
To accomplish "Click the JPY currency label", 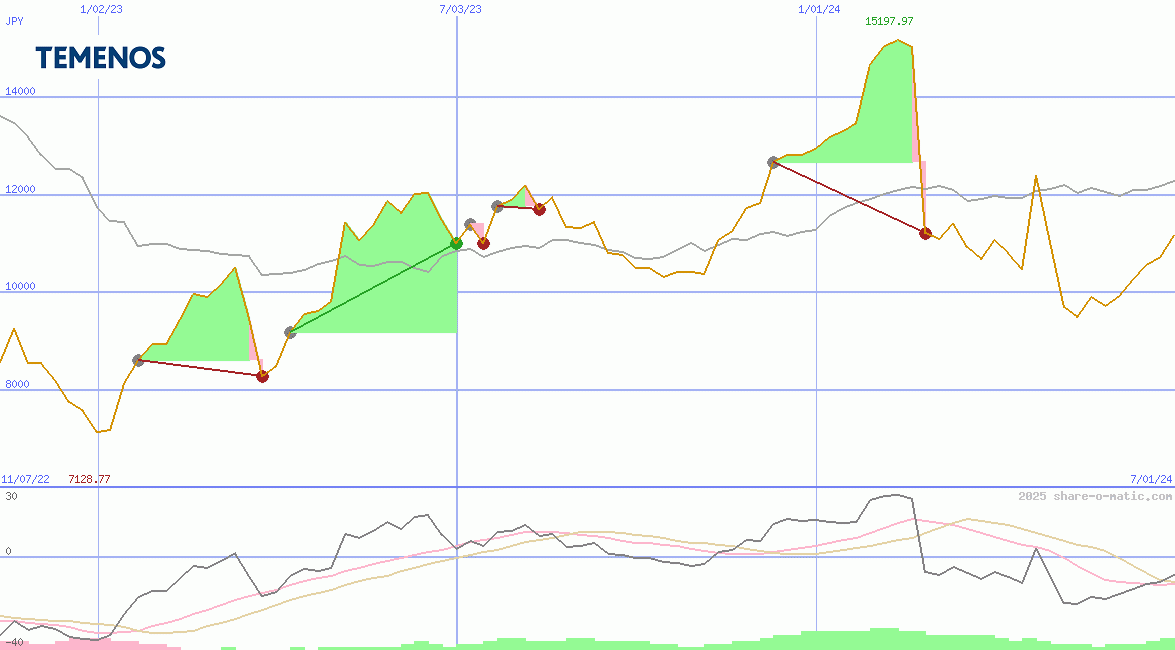I will point(15,22).
